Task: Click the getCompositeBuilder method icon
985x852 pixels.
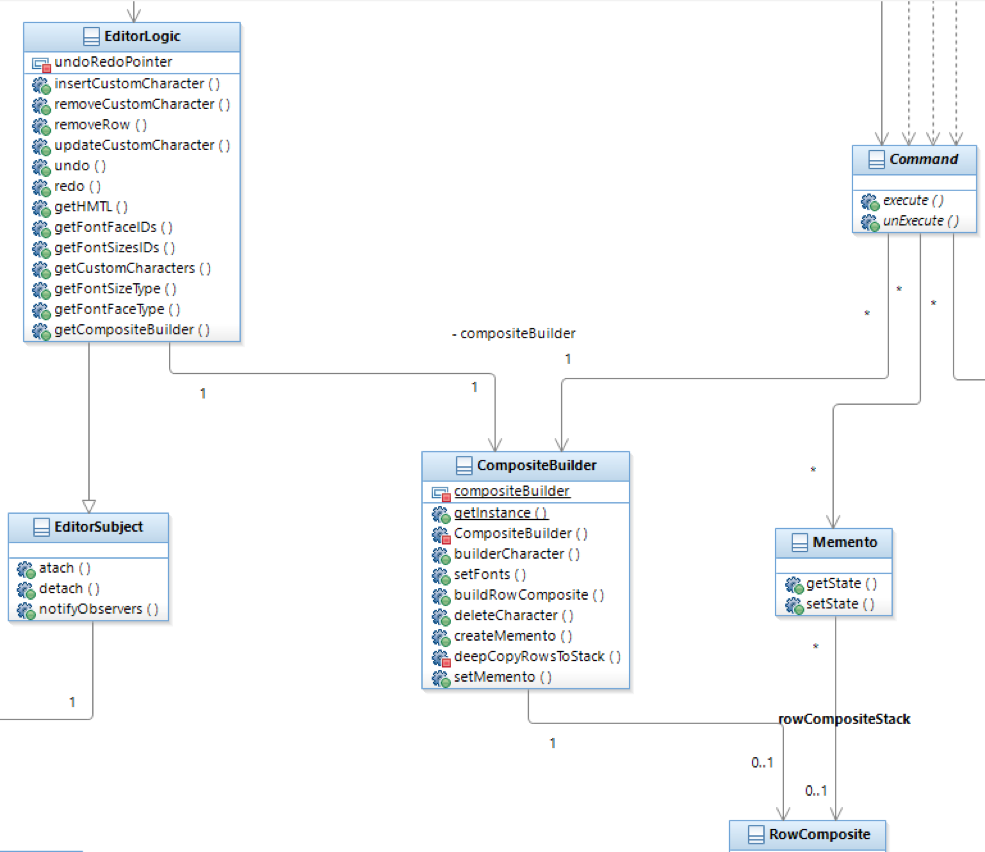Action: 41,330
